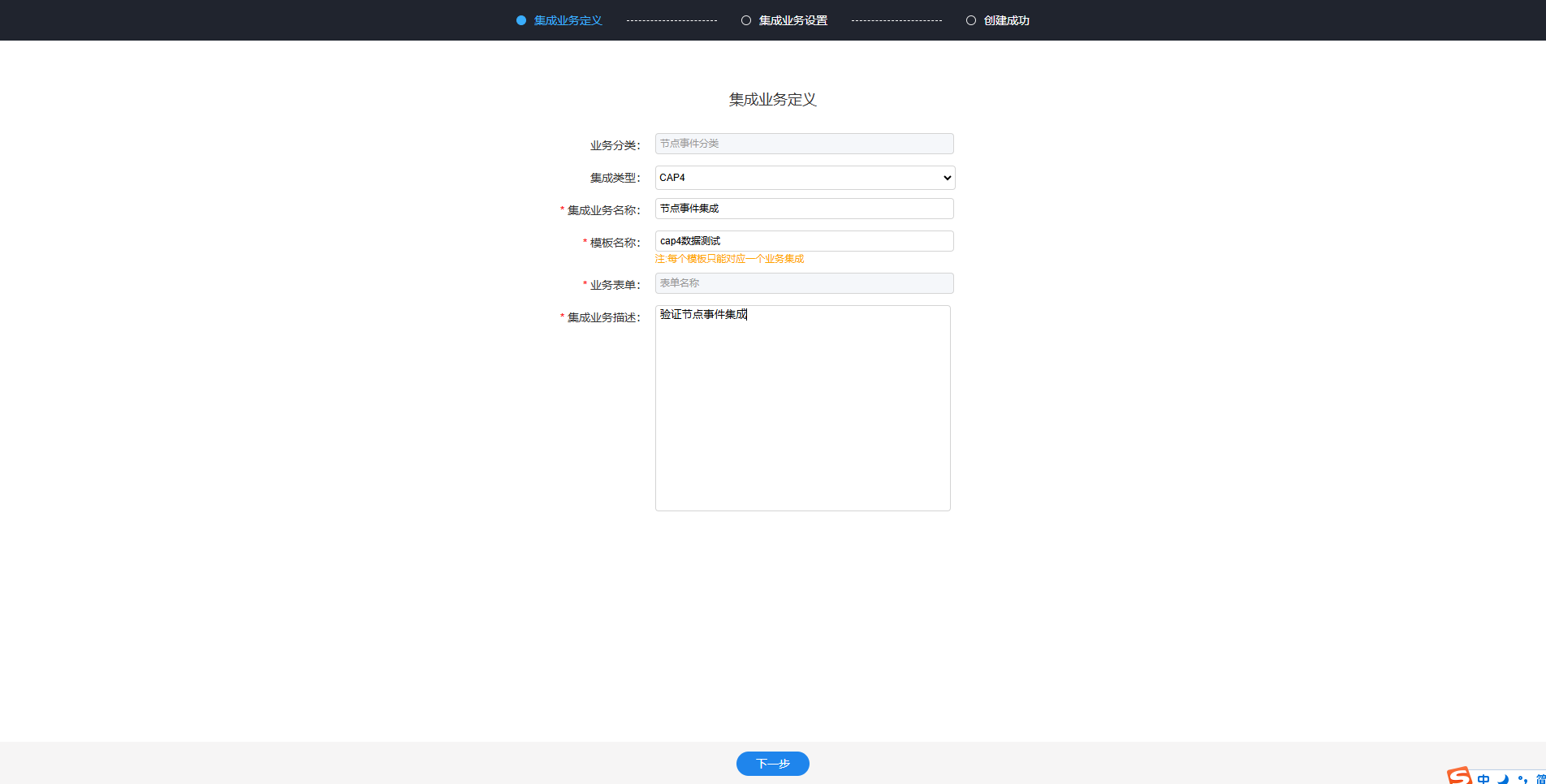Viewport: 1546px width, 784px height.
Task: Open the 集成类型 dropdown showing CAP4
Action: click(805, 178)
